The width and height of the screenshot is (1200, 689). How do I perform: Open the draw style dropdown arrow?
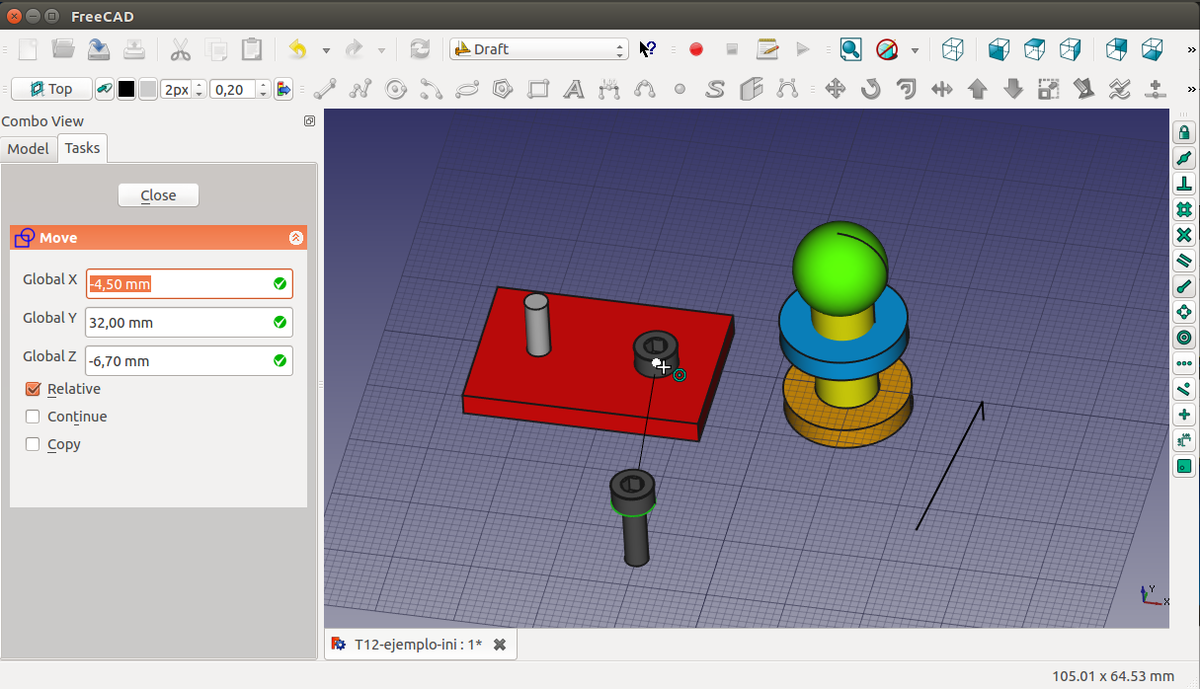click(914, 50)
